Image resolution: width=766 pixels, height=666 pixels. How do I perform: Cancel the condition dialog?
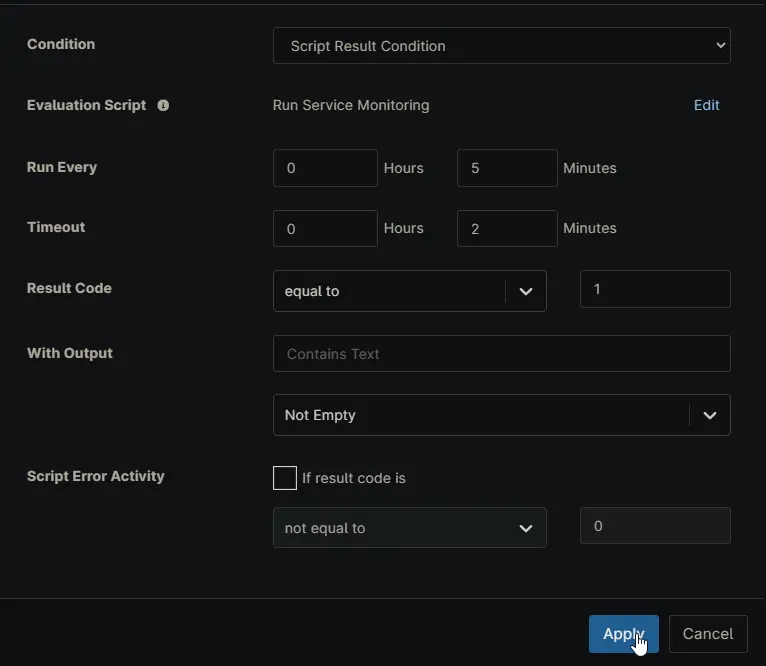click(707, 634)
